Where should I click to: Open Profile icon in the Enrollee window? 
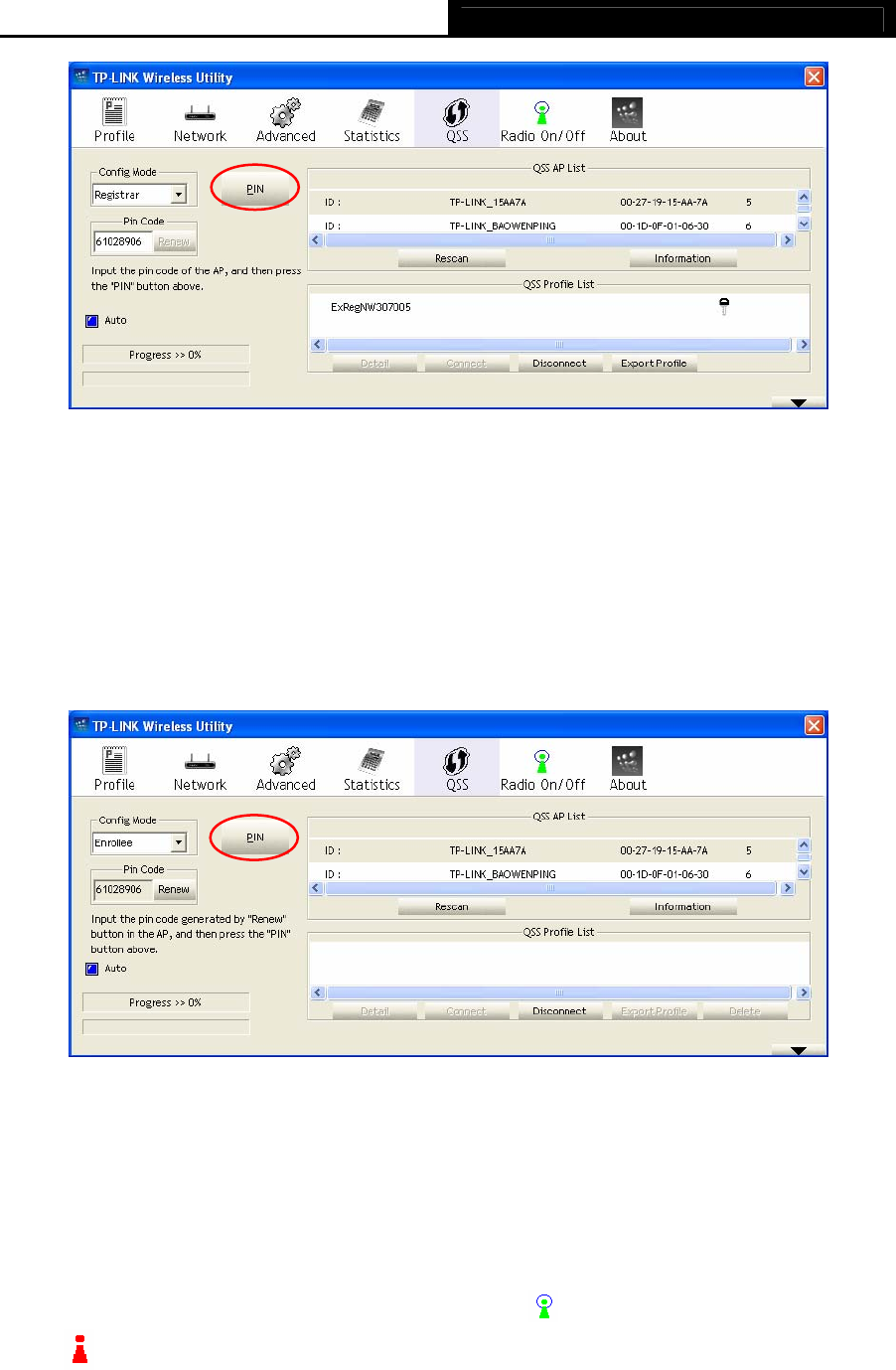point(114,761)
